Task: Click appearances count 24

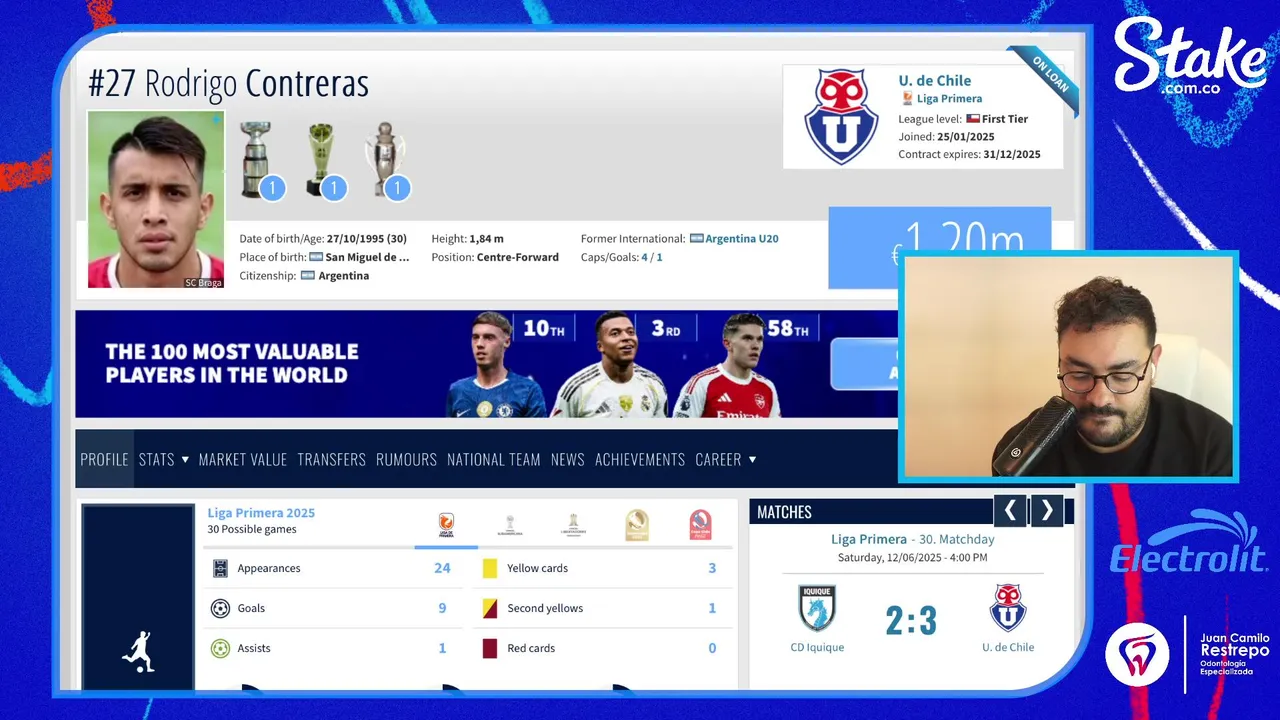Action: point(442,568)
